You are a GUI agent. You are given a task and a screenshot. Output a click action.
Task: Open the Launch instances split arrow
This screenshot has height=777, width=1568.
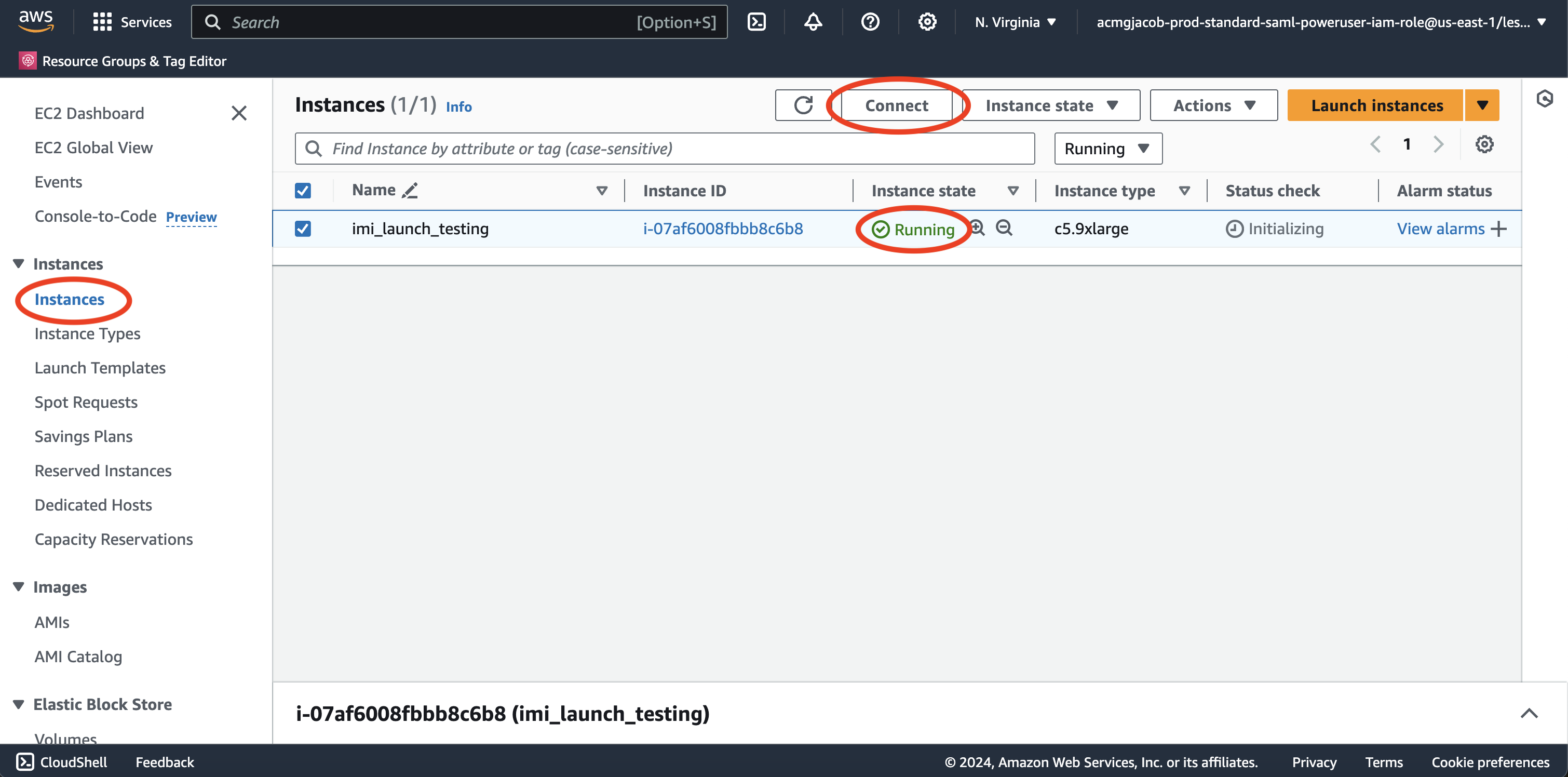(1482, 105)
